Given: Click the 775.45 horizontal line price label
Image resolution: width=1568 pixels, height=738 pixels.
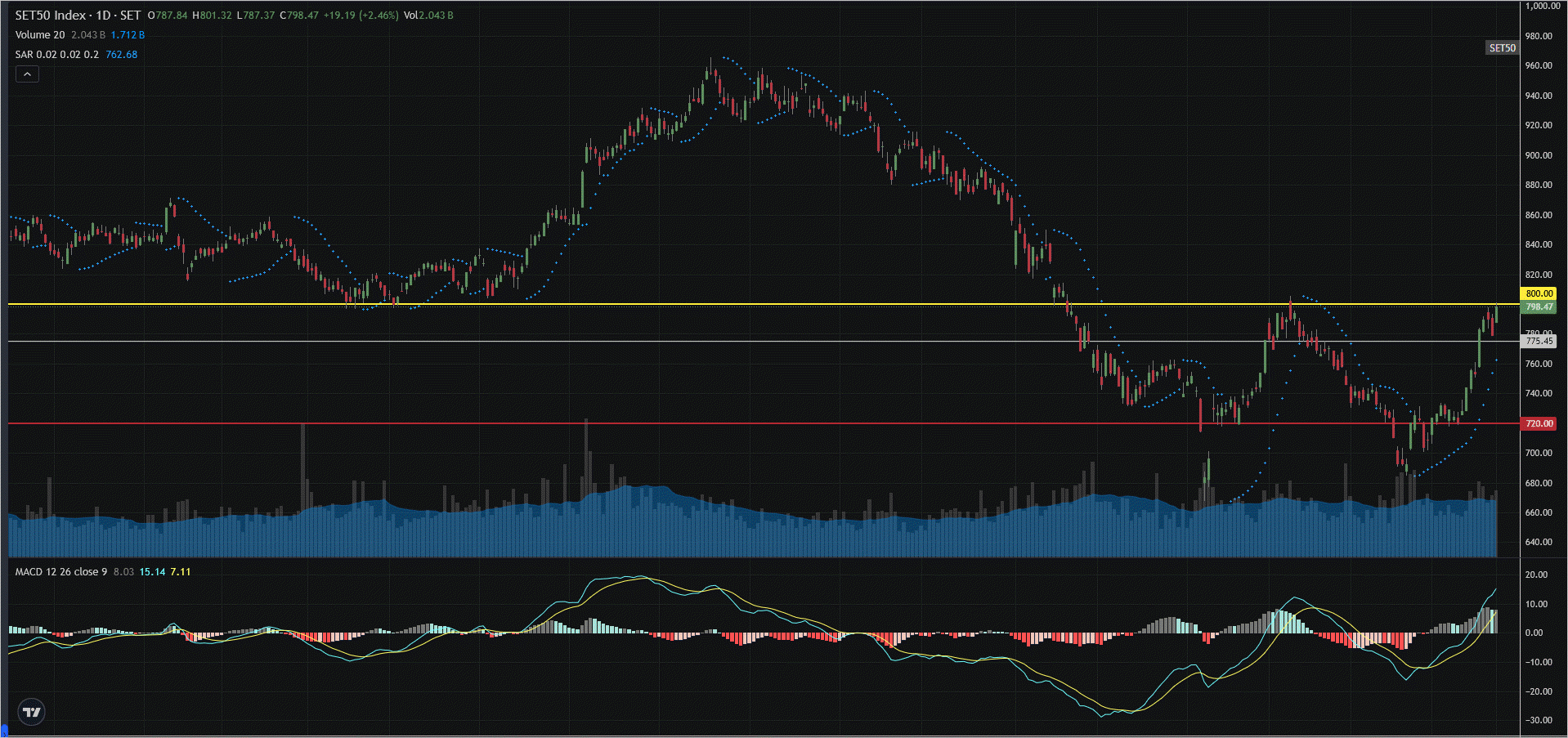Looking at the screenshot, I should coord(1539,342).
